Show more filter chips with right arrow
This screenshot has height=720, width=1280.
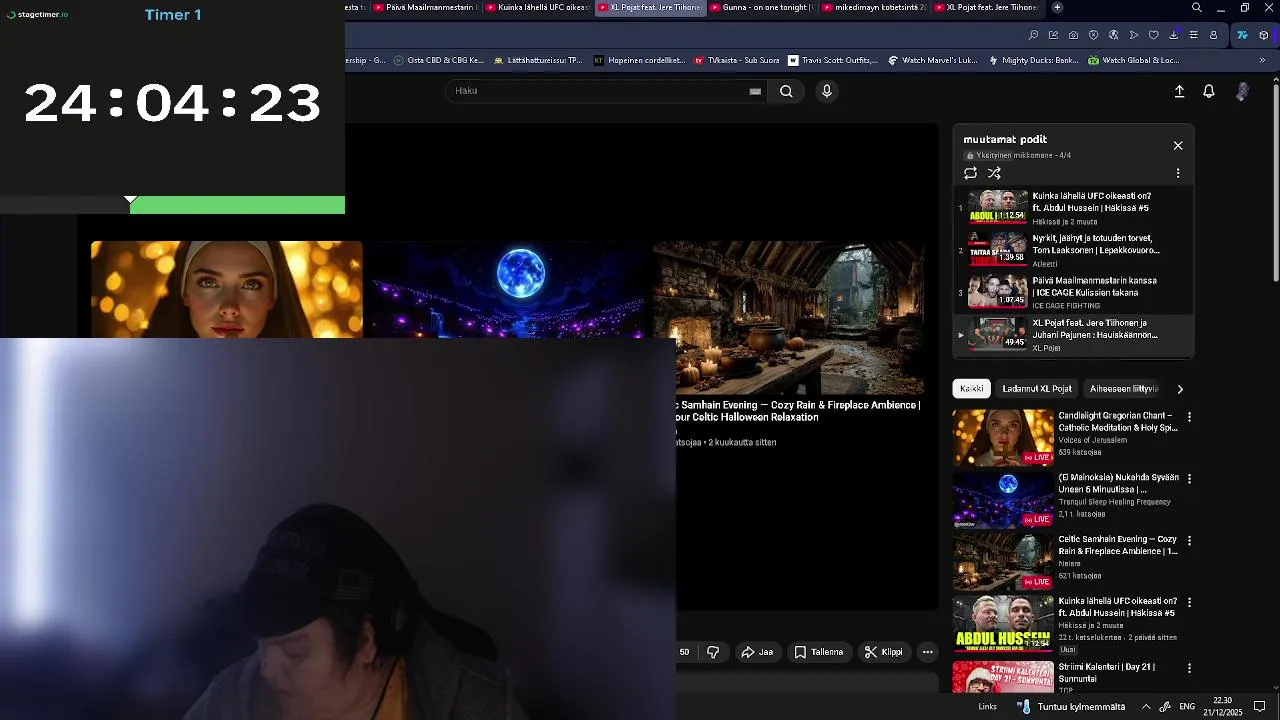coord(1180,389)
